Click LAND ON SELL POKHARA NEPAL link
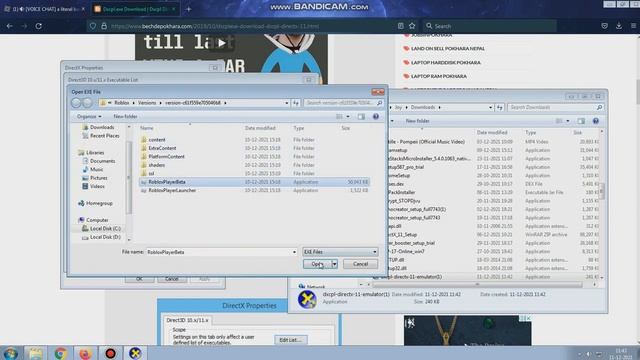Screen dimensions: 640x360 pos(448,49)
